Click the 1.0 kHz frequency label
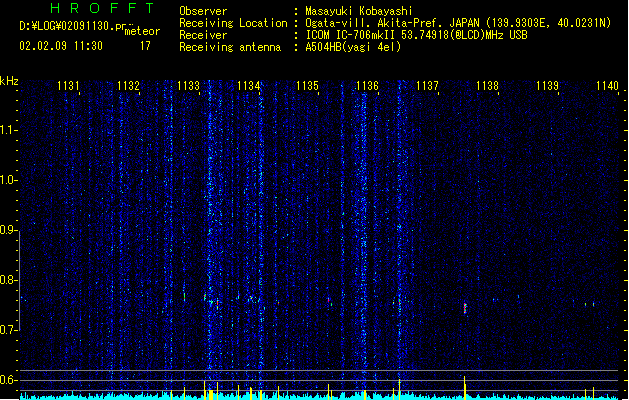 pyautogui.click(x=8, y=180)
